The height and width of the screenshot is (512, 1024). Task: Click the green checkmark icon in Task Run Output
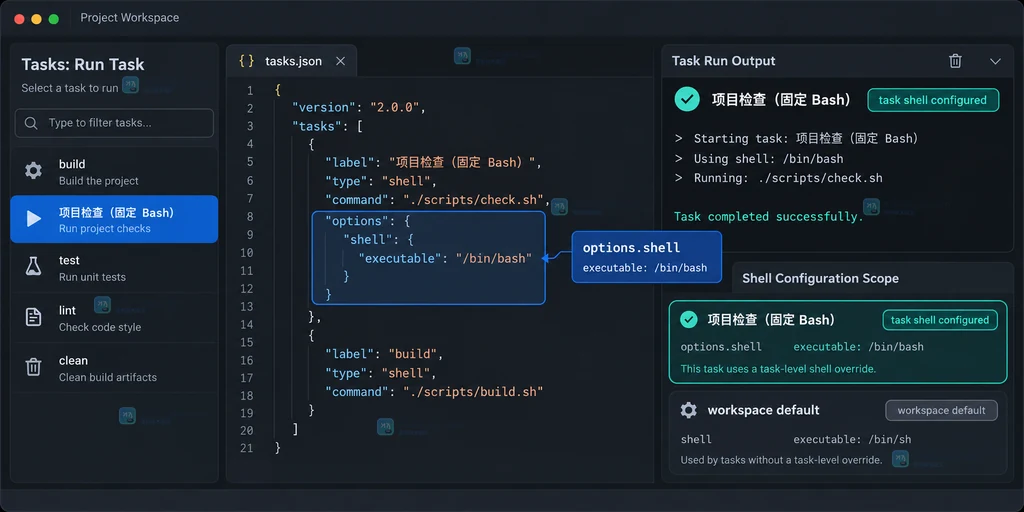pyautogui.click(x=687, y=100)
